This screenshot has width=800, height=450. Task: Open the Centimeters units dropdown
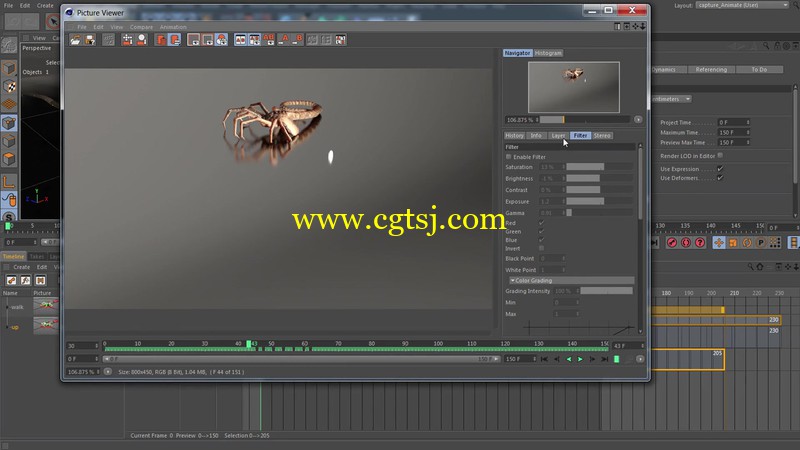click(671, 99)
